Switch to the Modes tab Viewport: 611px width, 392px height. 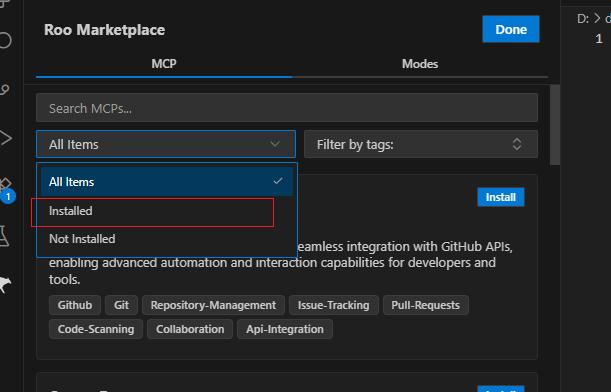click(x=420, y=64)
